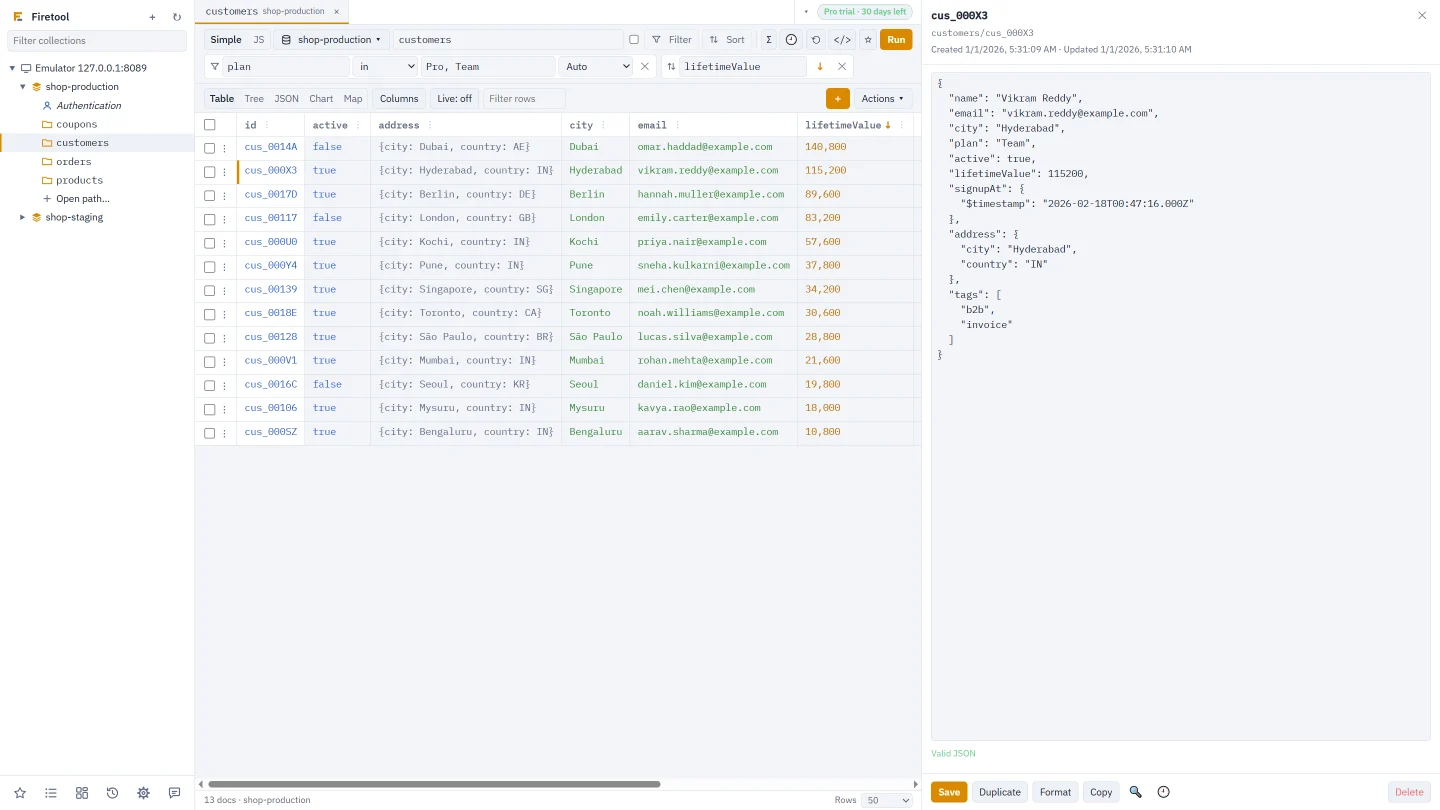
Task: Click the Filter collections search box
Action: click(x=97, y=41)
